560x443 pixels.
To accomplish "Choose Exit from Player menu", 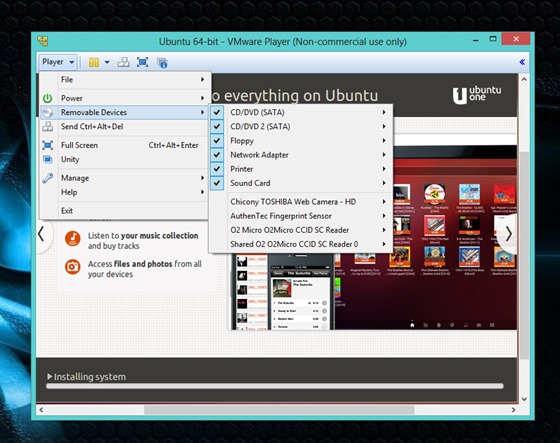I will pos(124,211).
